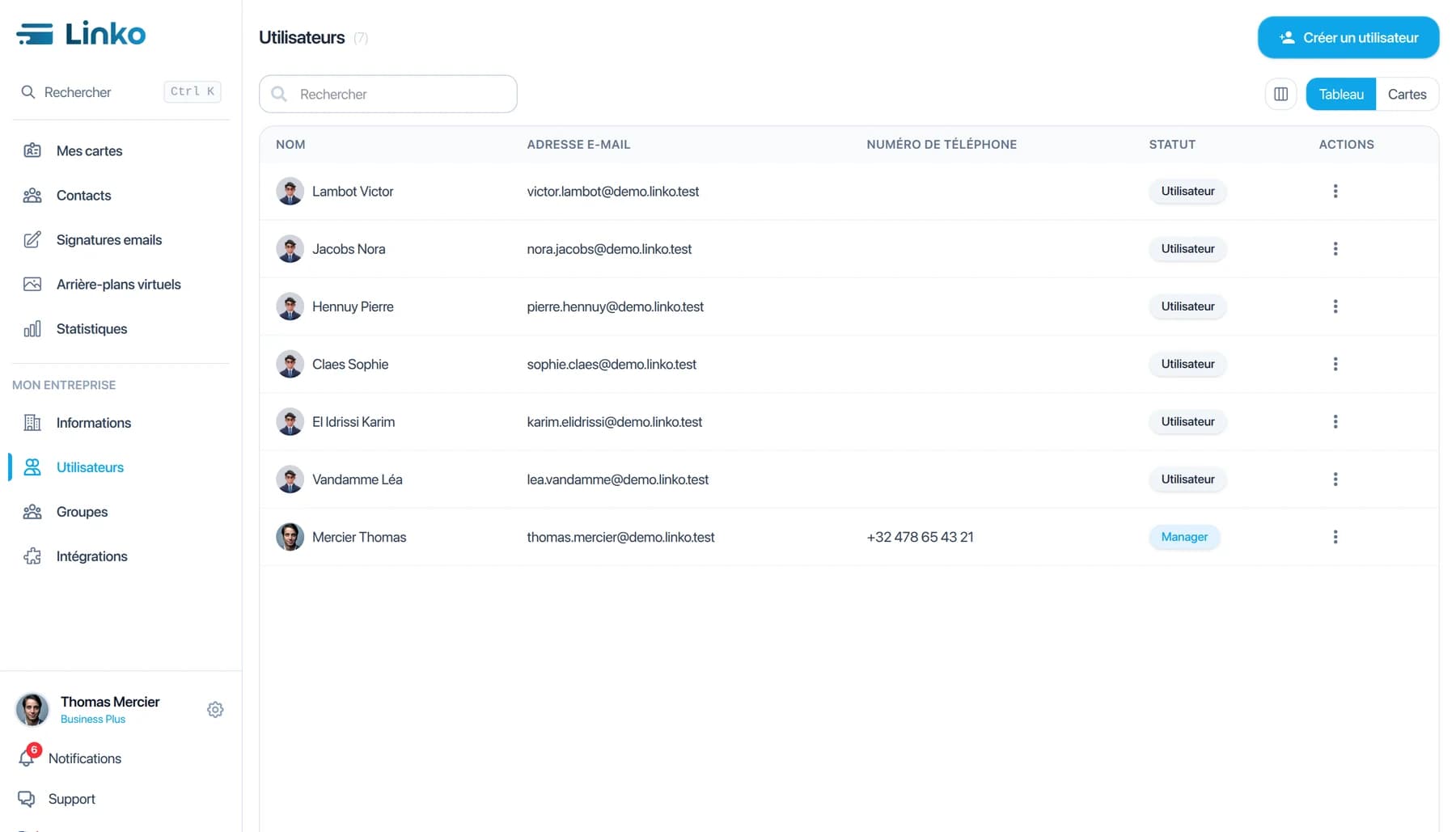
Task: Open Signatures emails section
Action: 108,239
